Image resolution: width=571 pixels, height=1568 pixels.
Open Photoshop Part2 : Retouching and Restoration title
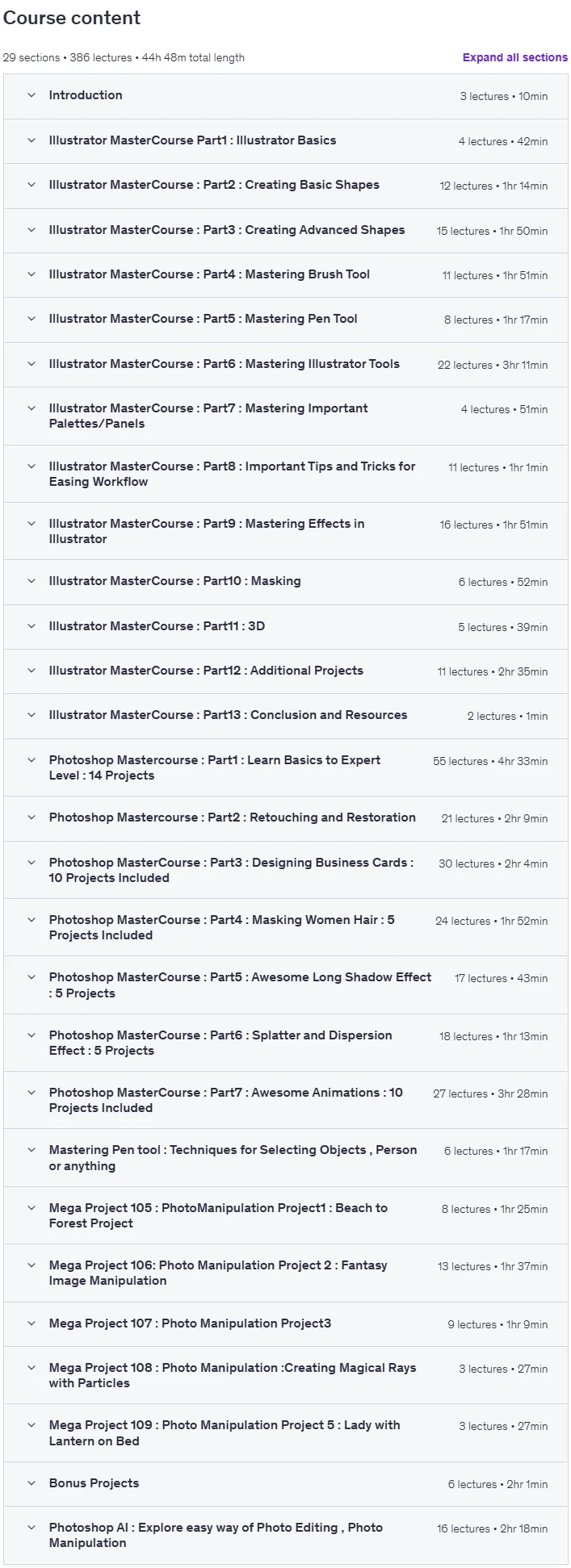233,817
